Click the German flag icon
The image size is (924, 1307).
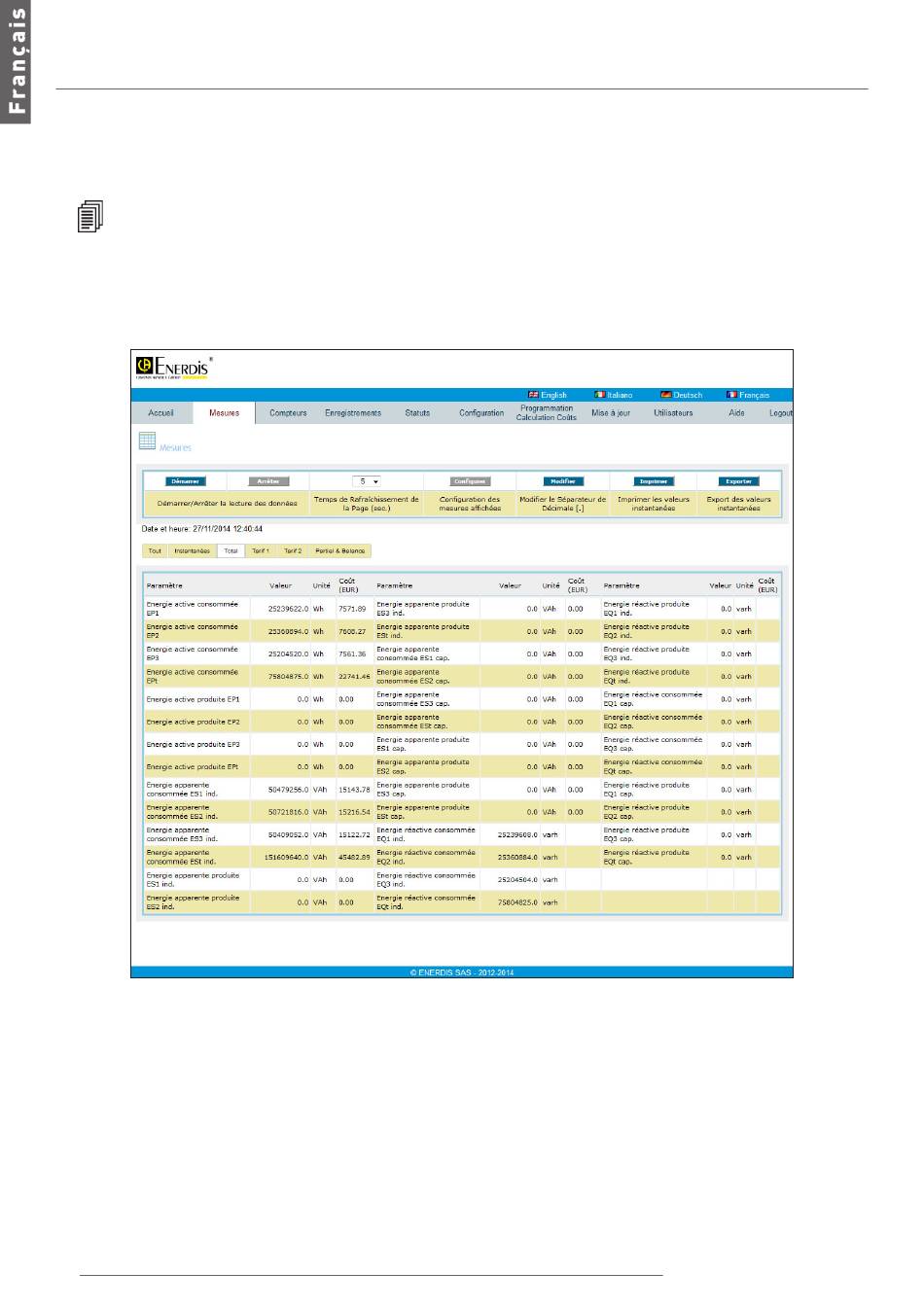(x=665, y=395)
